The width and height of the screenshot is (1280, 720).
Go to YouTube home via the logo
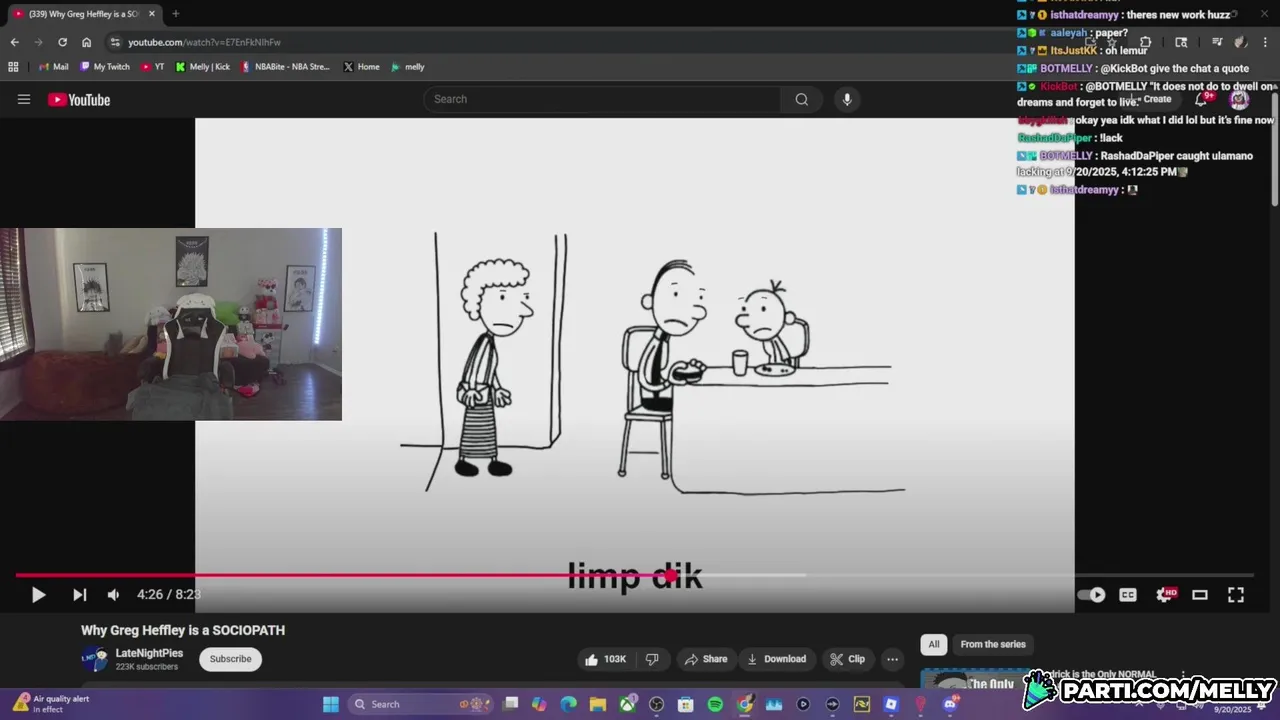[x=79, y=99]
